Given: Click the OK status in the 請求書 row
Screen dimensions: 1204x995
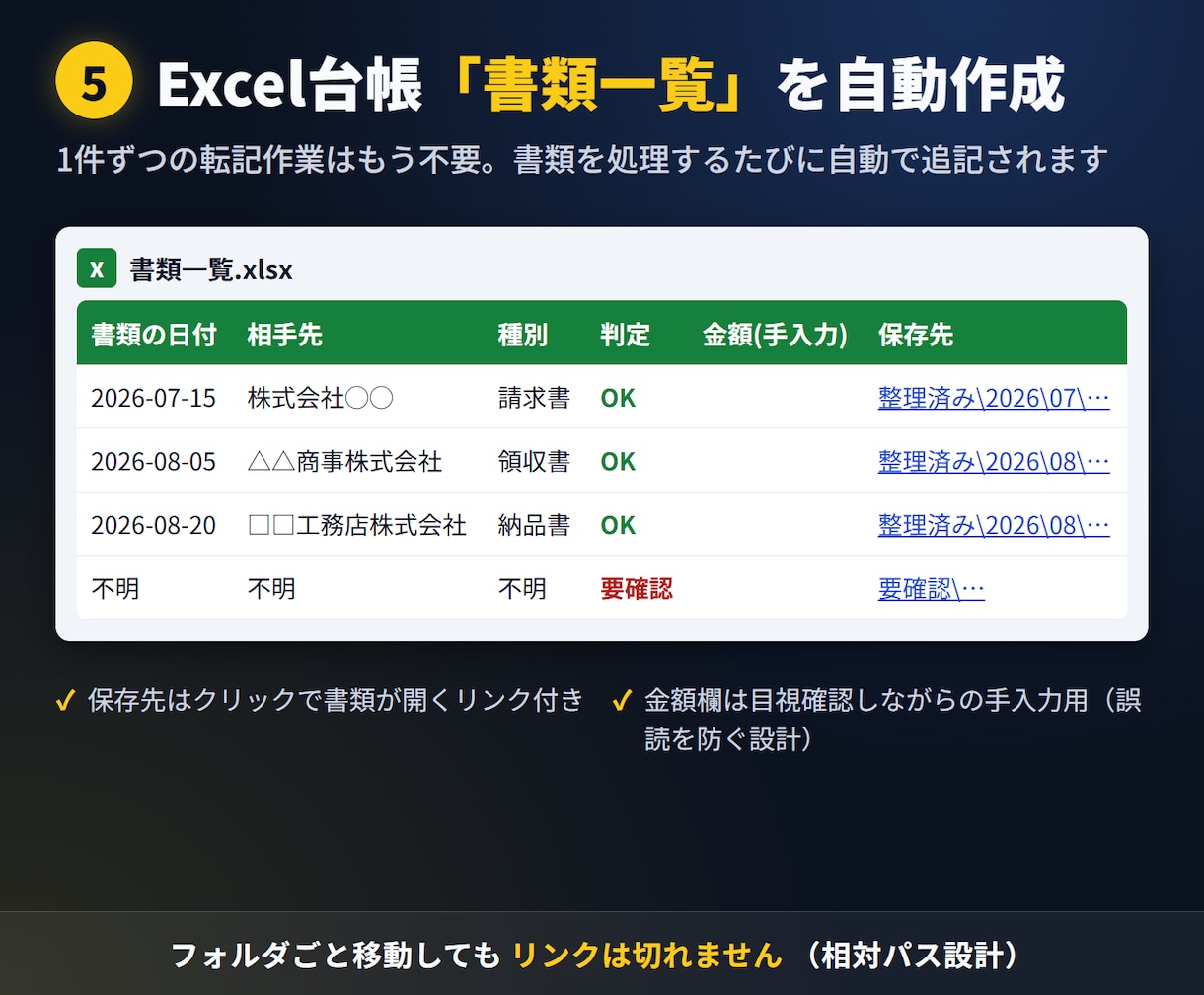Looking at the screenshot, I should 618,398.
